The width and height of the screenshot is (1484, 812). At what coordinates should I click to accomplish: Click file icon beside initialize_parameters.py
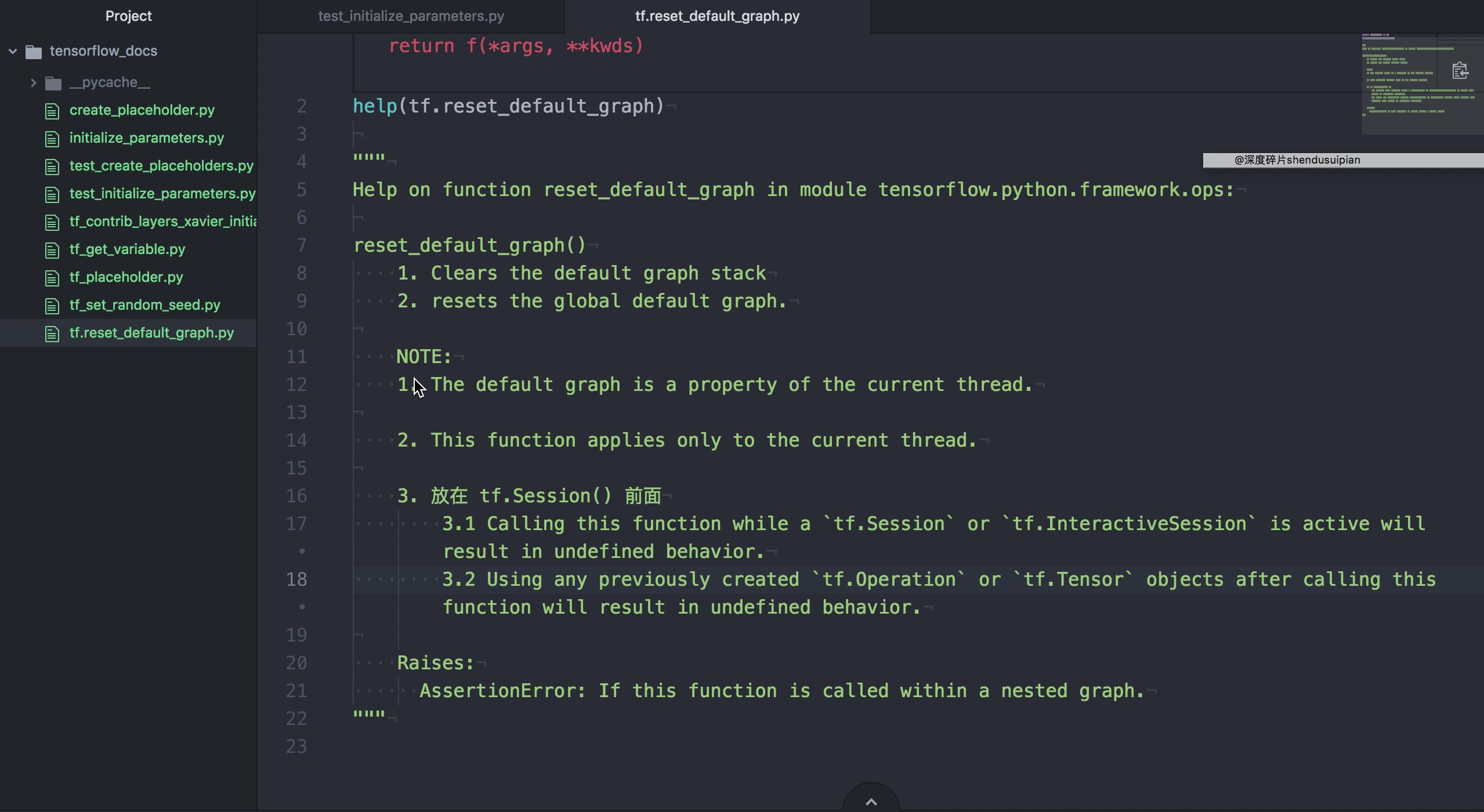(x=52, y=139)
